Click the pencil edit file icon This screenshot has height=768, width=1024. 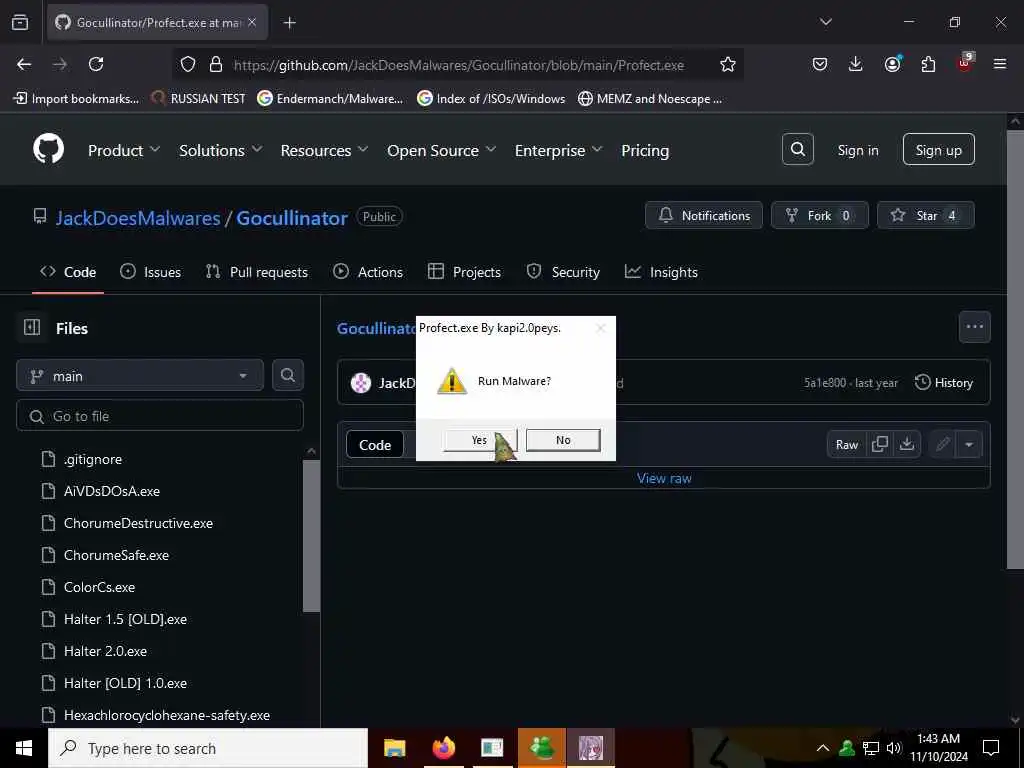pos(942,444)
